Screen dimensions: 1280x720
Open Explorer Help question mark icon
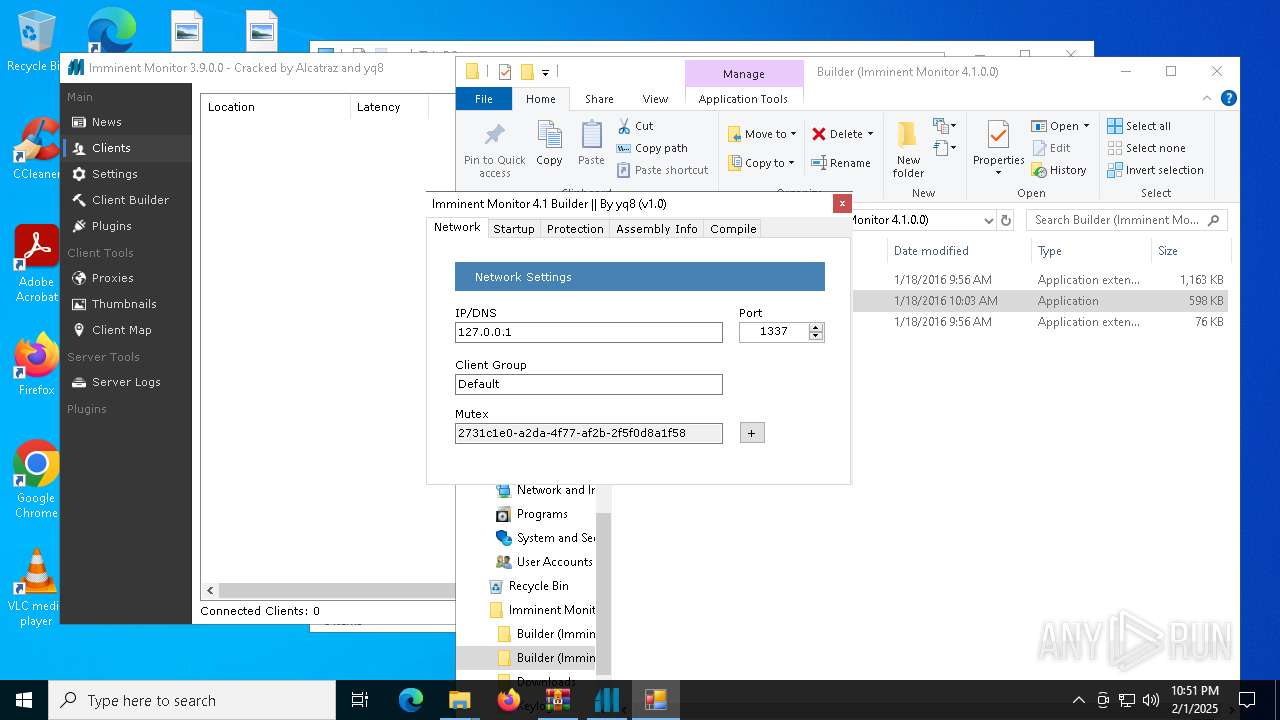click(x=1229, y=98)
